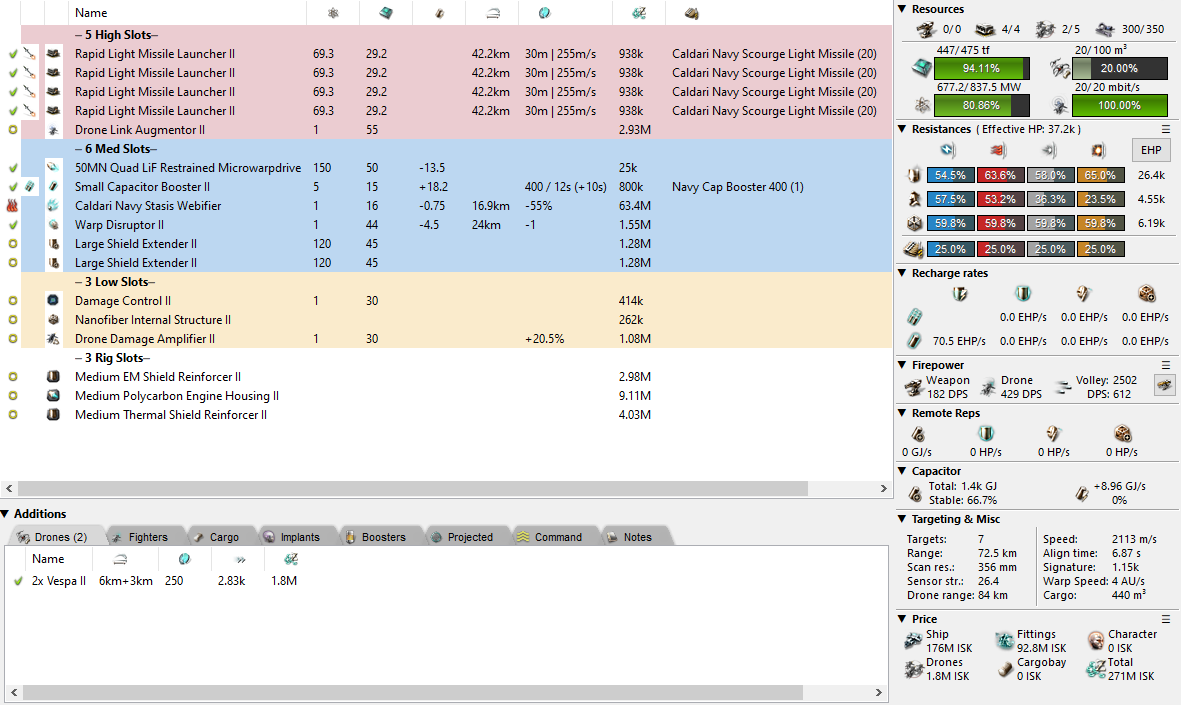This screenshot has width=1181, height=705.
Task: Toggle the Vespa II drones active checkmark
Action: pyautogui.click(x=18, y=581)
